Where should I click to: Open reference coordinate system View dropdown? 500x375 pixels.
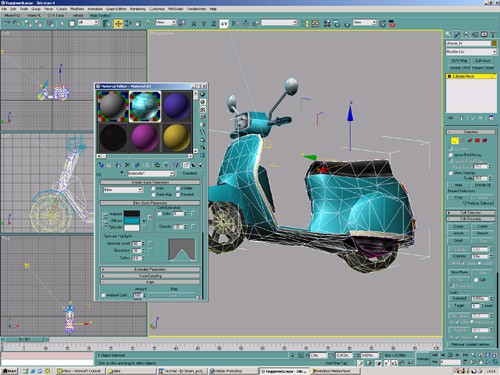click(x=166, y=22)
